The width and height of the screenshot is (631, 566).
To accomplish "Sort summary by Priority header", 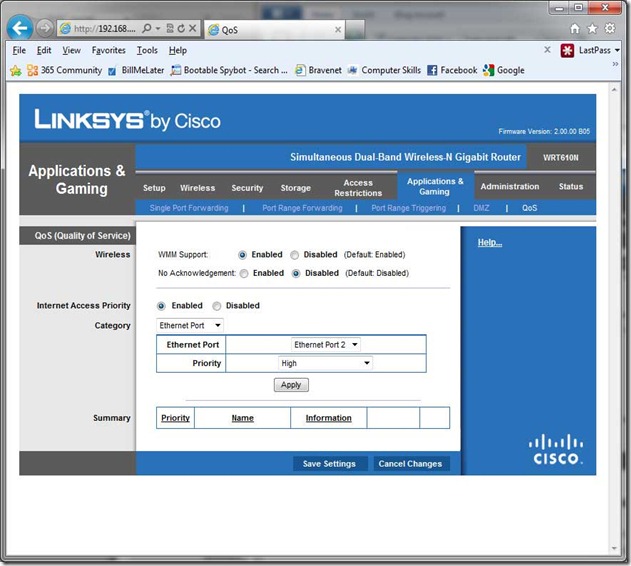I will point(175,418).
